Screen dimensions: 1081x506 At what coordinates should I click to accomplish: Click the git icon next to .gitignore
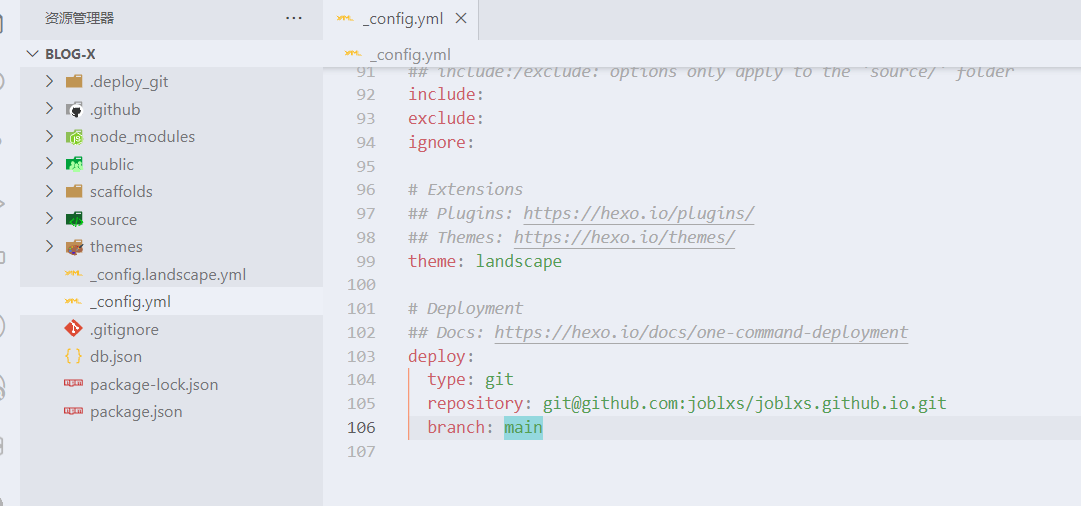pyautogui.click(x=74, y=329)
